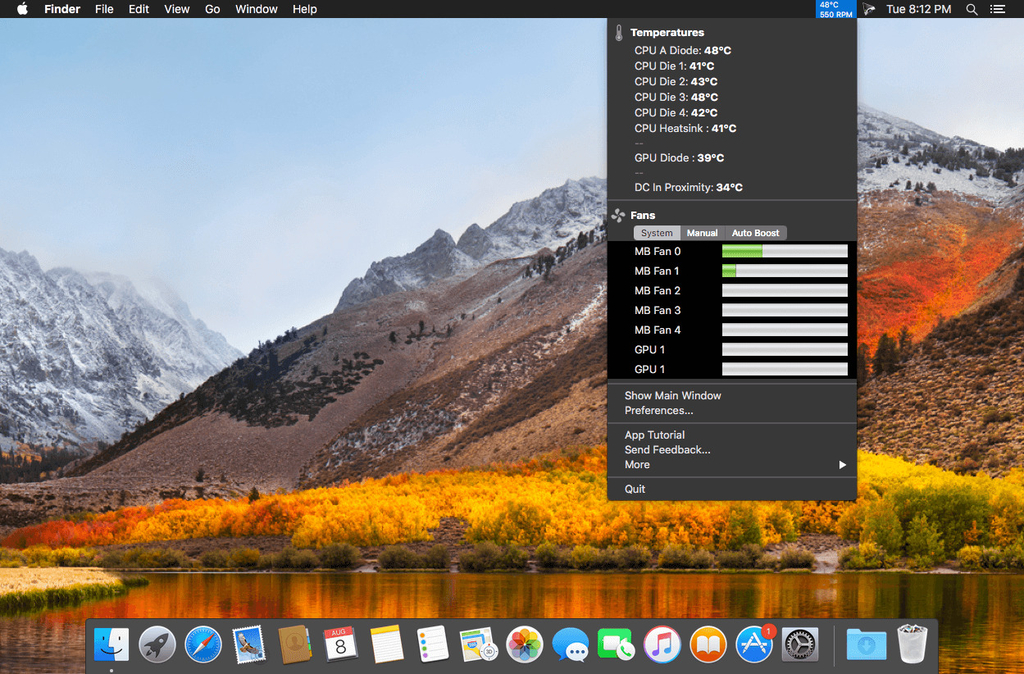
Task: Open iTunes from the Dock
Action: pyautogui.click(x=662, y=645)
